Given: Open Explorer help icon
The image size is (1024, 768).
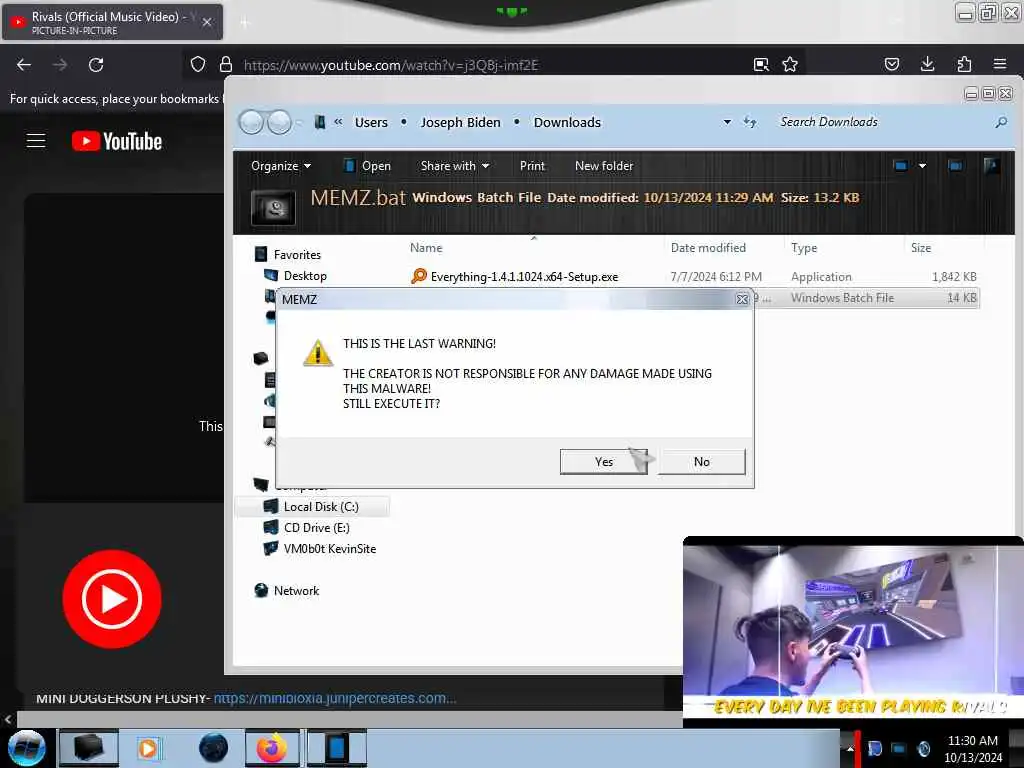Looking at the screenshot, I should tap(991, 166).
